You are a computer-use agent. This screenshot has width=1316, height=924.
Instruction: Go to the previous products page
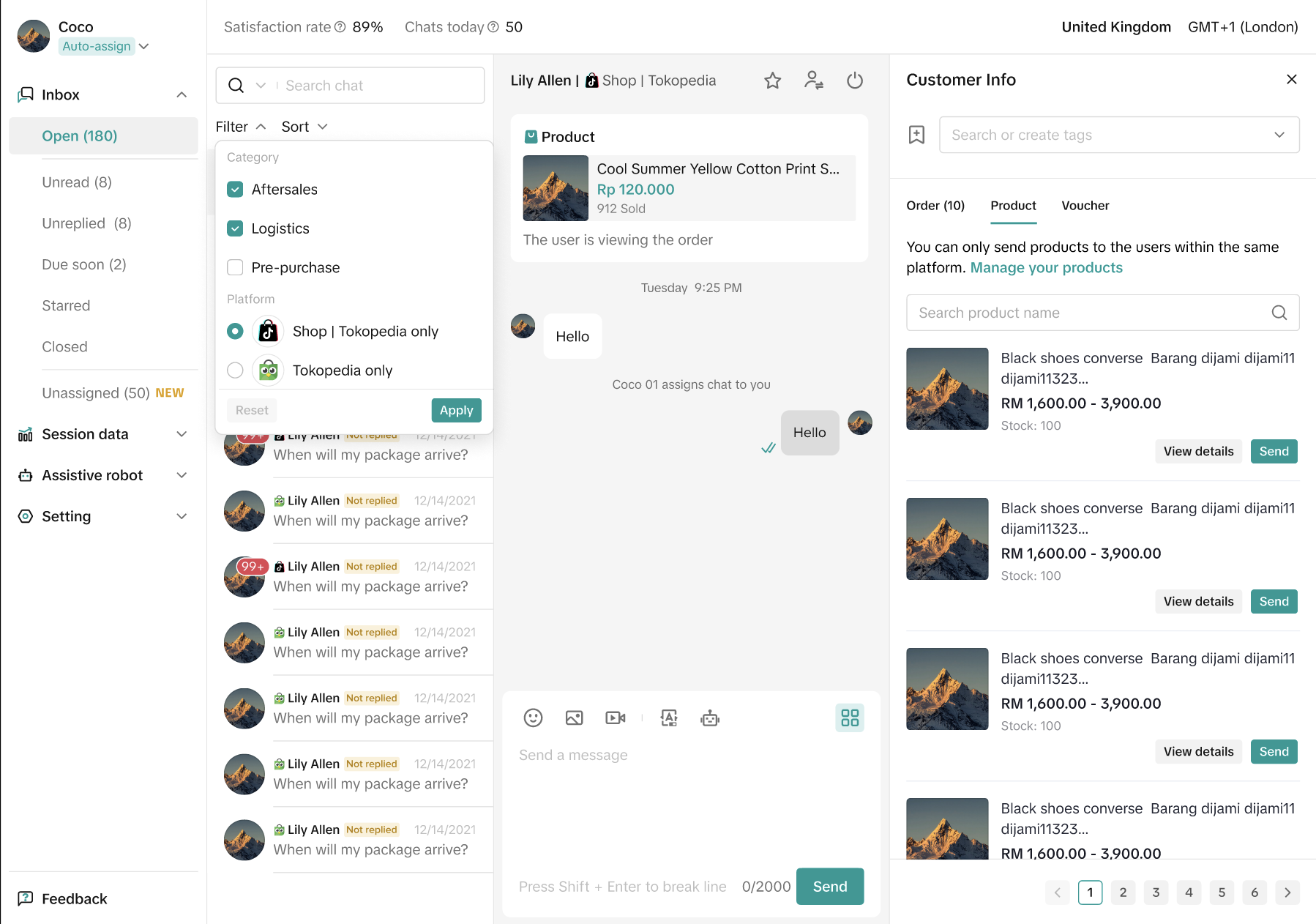(1058, 893)
